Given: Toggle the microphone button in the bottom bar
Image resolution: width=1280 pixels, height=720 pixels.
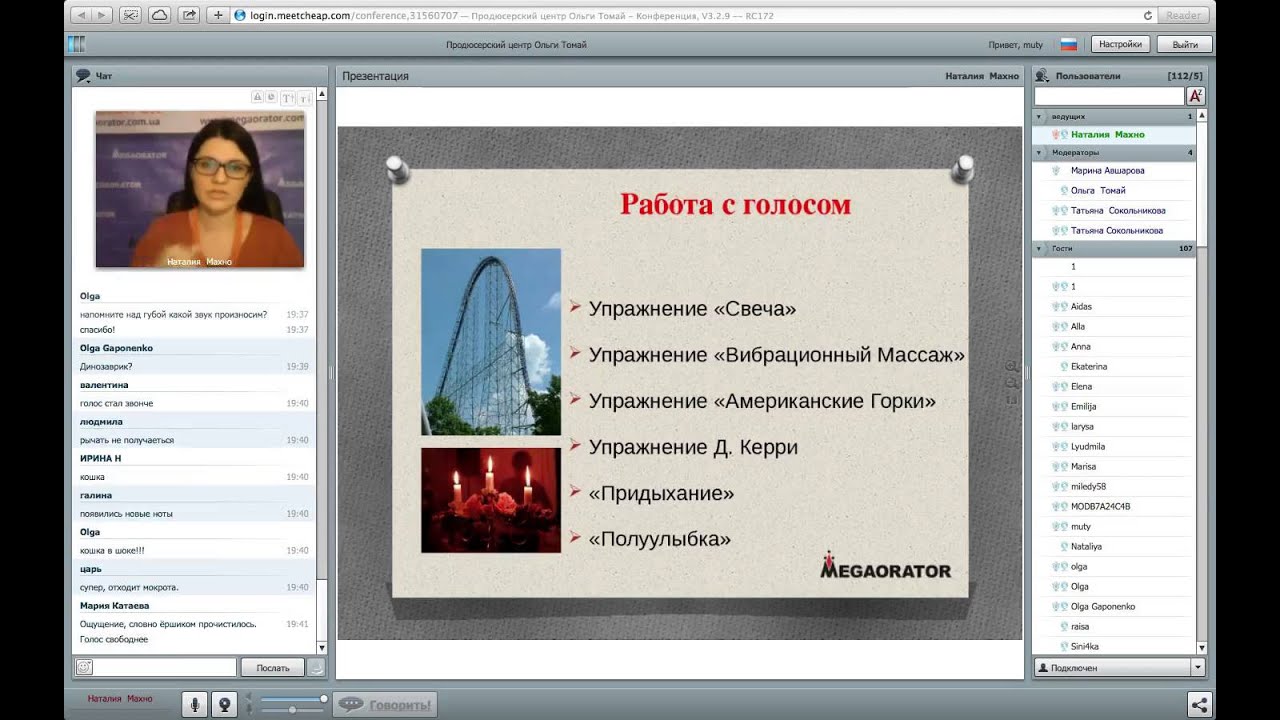Looking at the screenshot, I should click(195, 705).
